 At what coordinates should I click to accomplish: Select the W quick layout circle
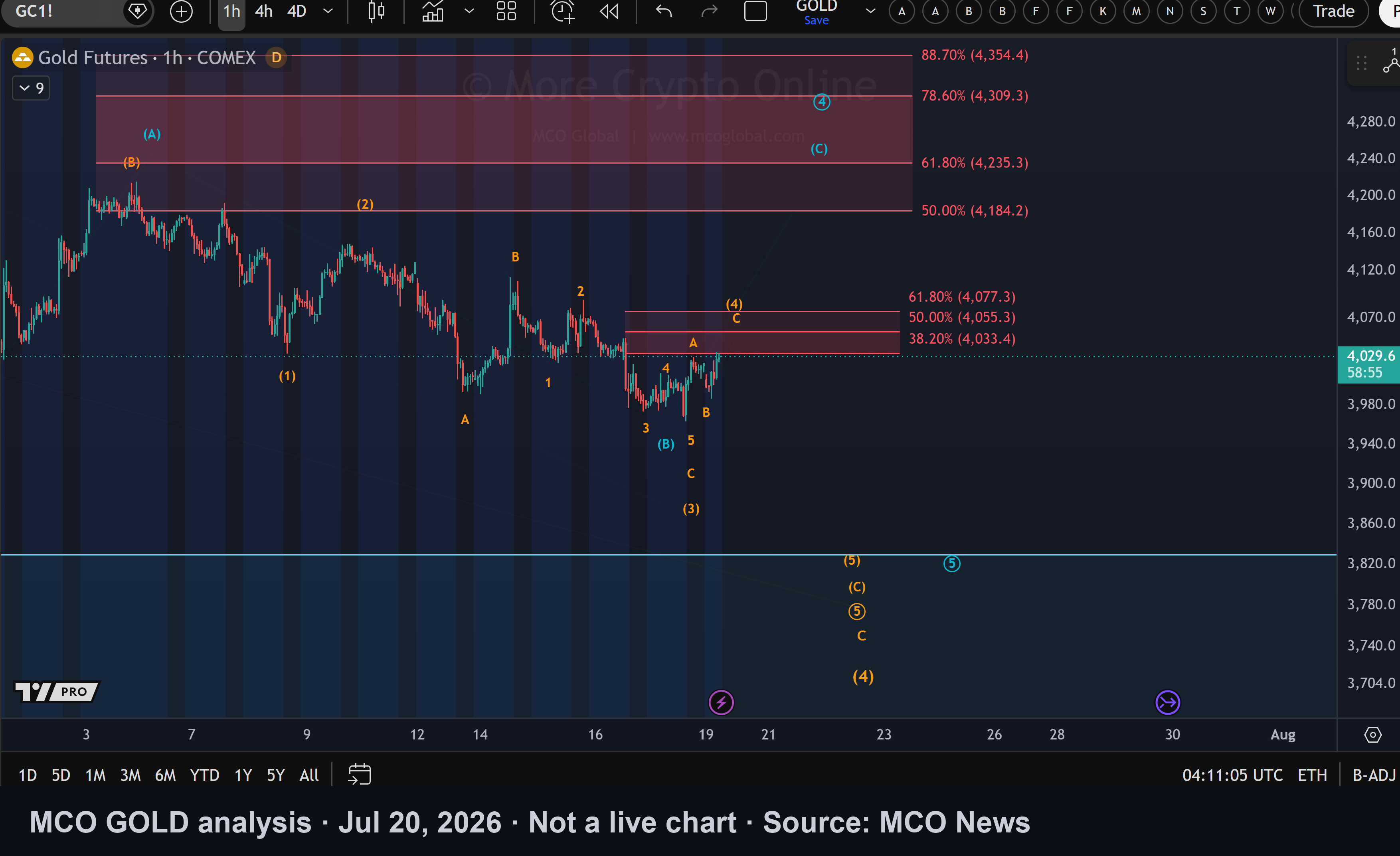point(1270,11)
